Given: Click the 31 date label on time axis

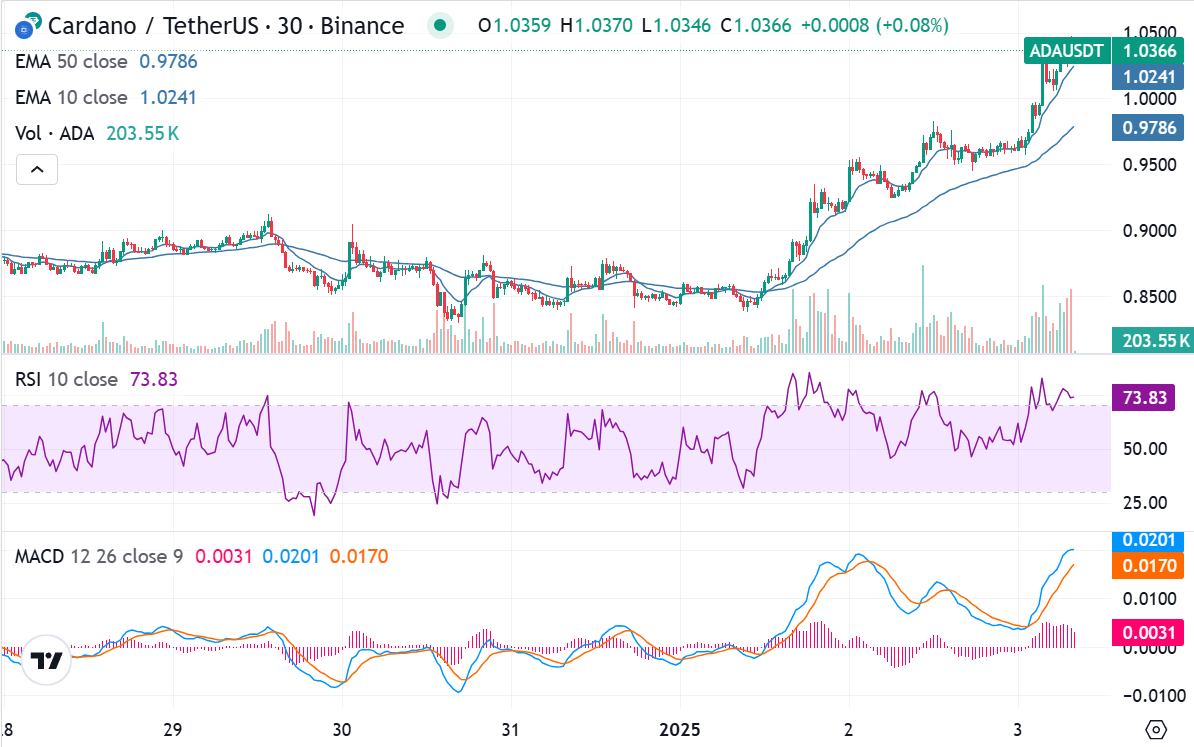Looking at the screenshot, I should (x=510, y=730).
